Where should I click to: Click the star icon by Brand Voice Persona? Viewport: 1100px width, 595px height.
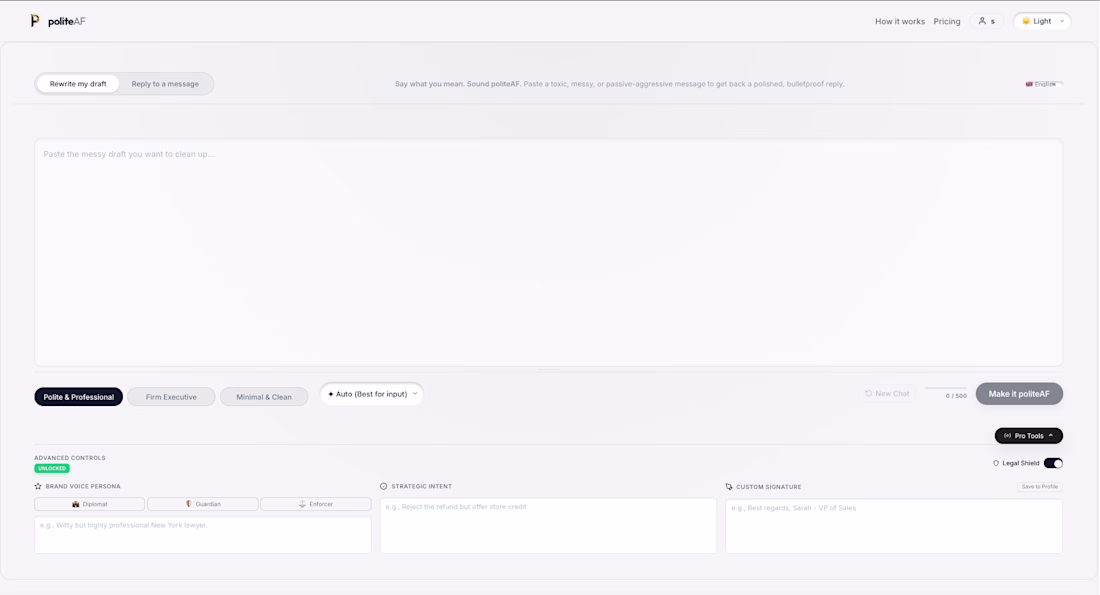pyautogui.click(x=38, y=486)
